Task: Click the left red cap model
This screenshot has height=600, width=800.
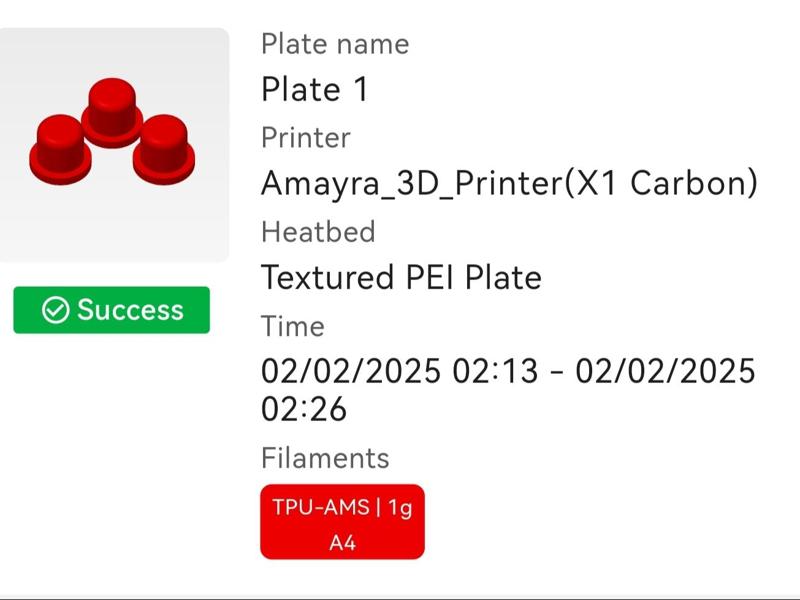Action: [x=60, y=150]
